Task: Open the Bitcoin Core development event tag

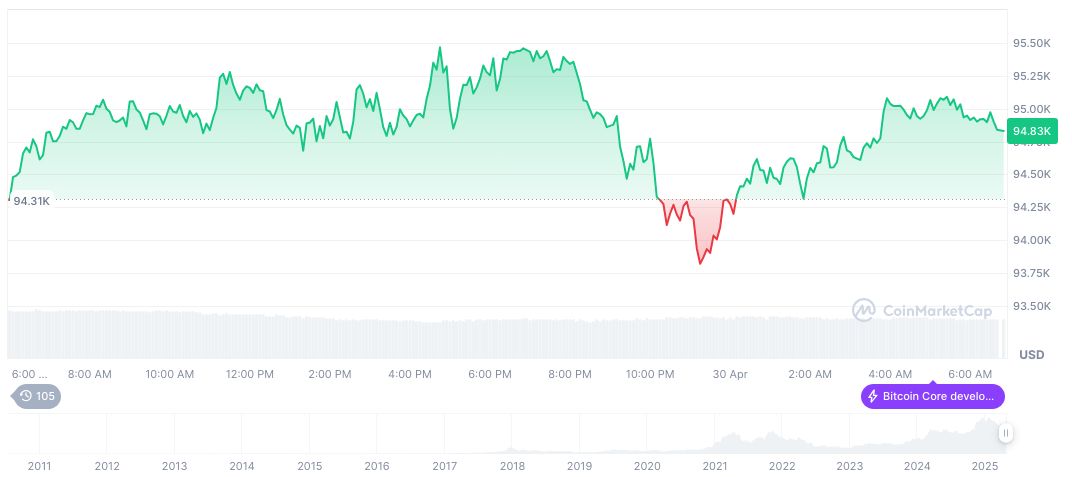Action: [932, 396]
